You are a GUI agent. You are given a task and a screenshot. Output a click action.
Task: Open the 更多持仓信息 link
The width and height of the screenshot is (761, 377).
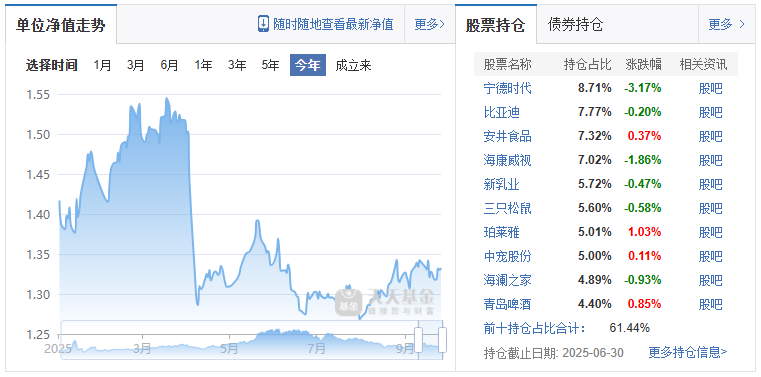click(688, 352)
